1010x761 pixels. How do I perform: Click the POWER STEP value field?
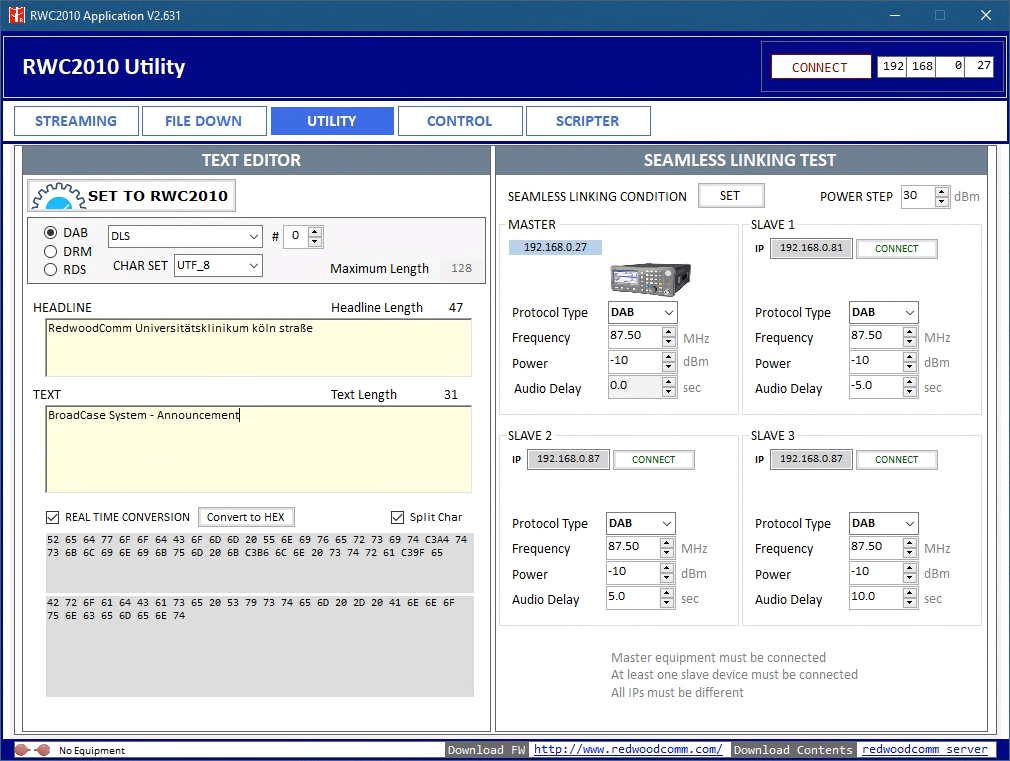(918, 196)
